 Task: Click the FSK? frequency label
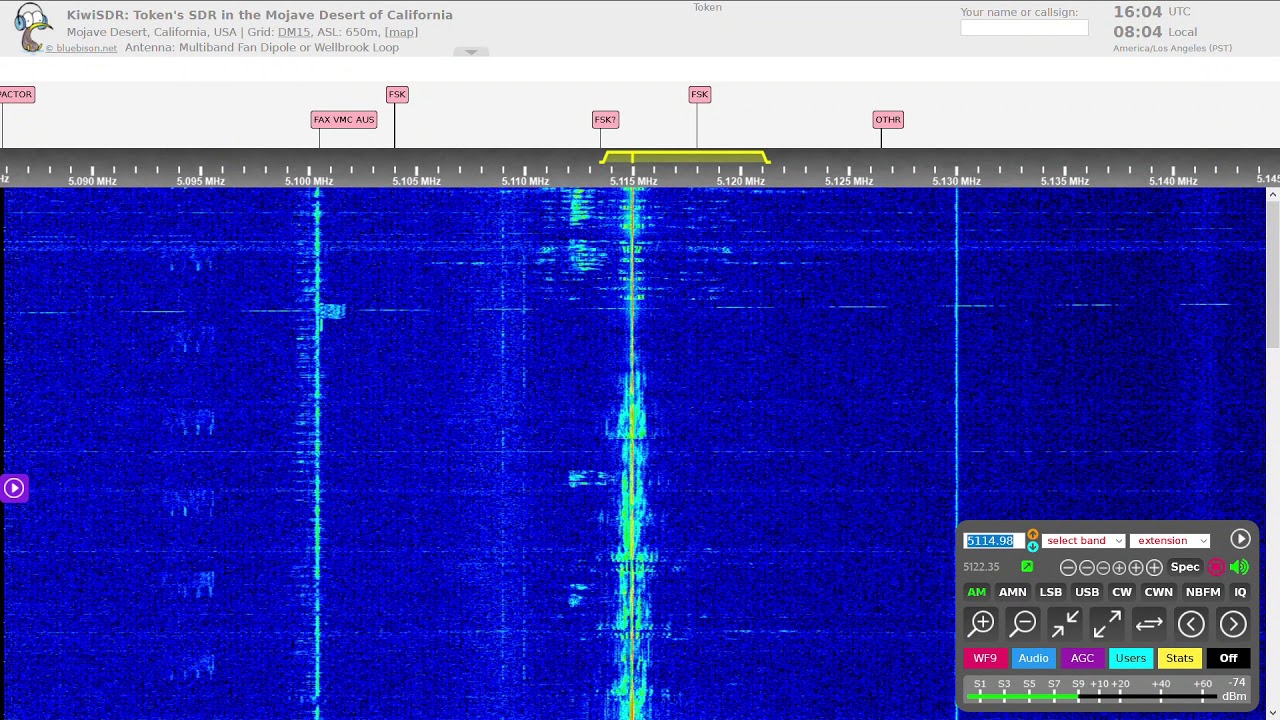click(x=605, y=120)
